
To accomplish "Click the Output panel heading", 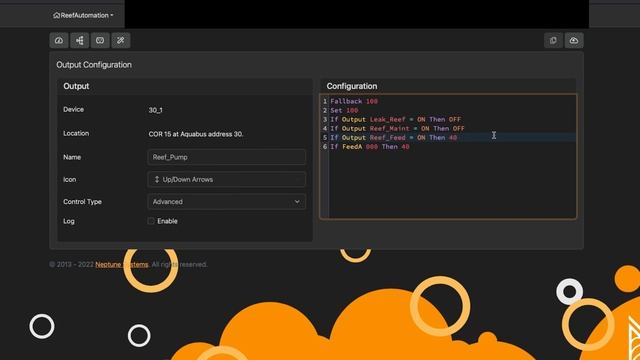I will tap(76, 86).
